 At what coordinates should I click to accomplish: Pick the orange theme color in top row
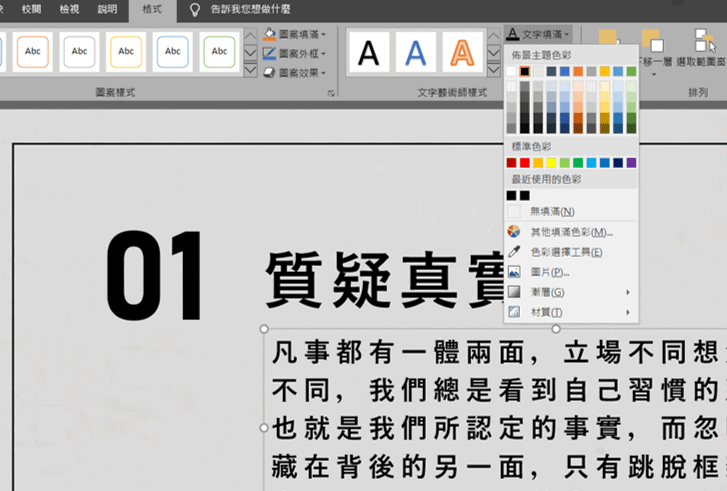pyautogui.click(x=578, y=71)
